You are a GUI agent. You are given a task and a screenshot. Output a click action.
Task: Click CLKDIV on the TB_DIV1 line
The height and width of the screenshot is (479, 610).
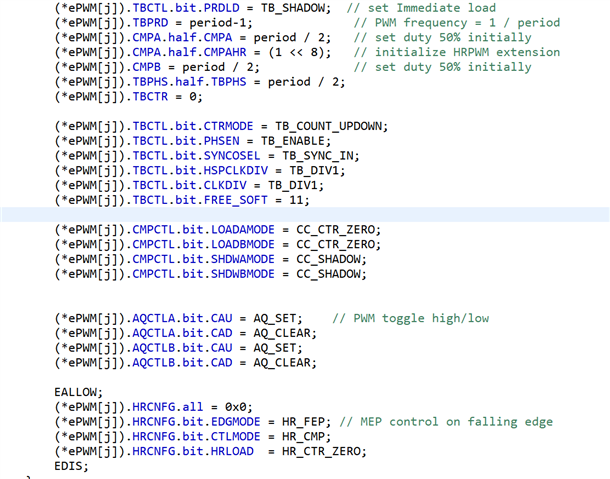point(225,186)
